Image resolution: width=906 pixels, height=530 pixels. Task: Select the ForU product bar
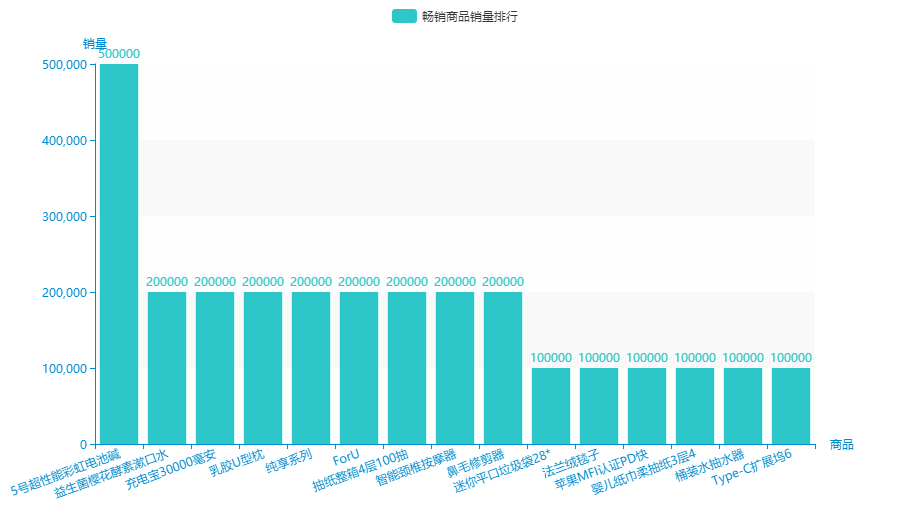click(x=359, y=368)
